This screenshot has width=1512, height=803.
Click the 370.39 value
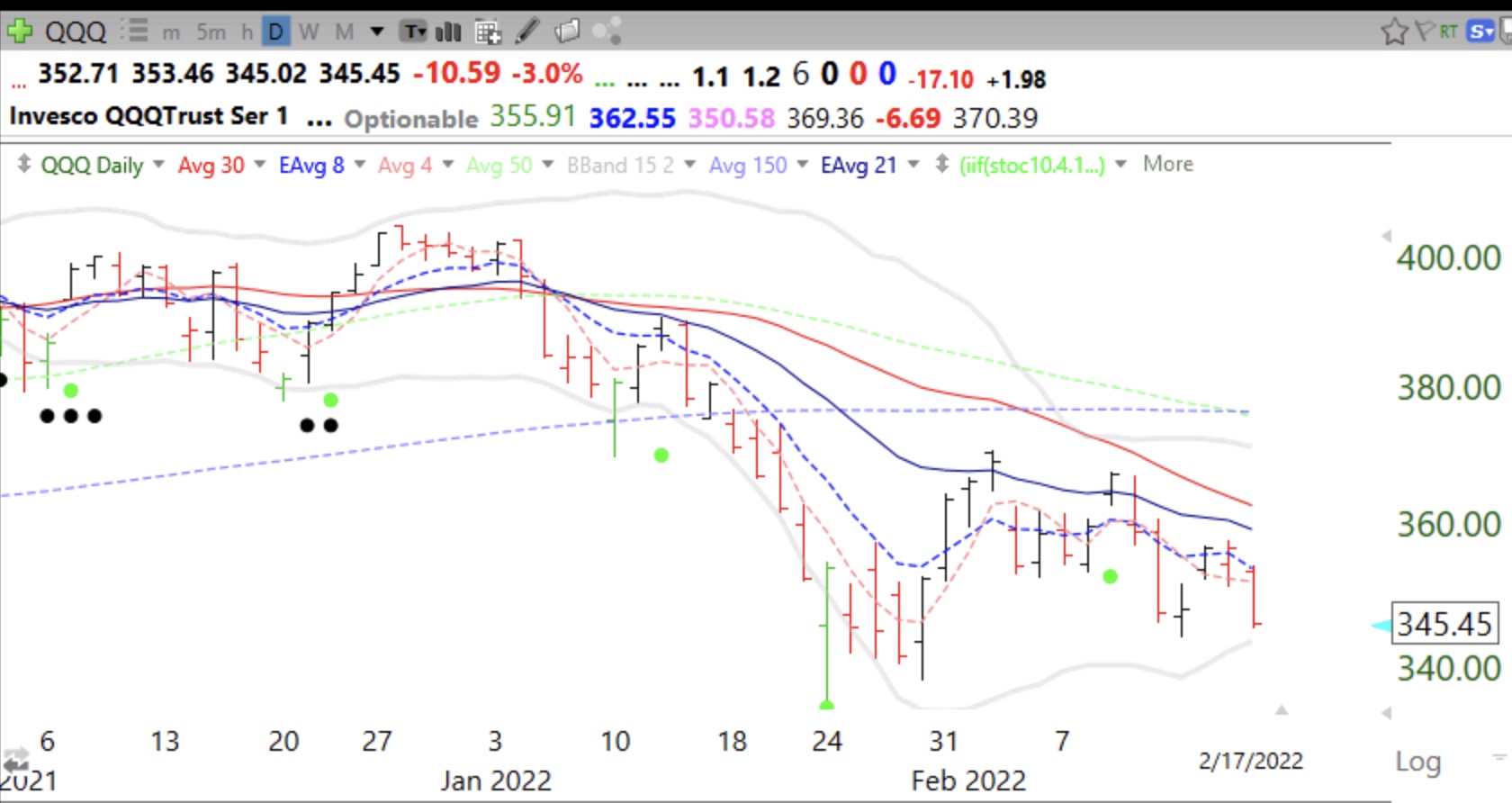coord(995,118)
